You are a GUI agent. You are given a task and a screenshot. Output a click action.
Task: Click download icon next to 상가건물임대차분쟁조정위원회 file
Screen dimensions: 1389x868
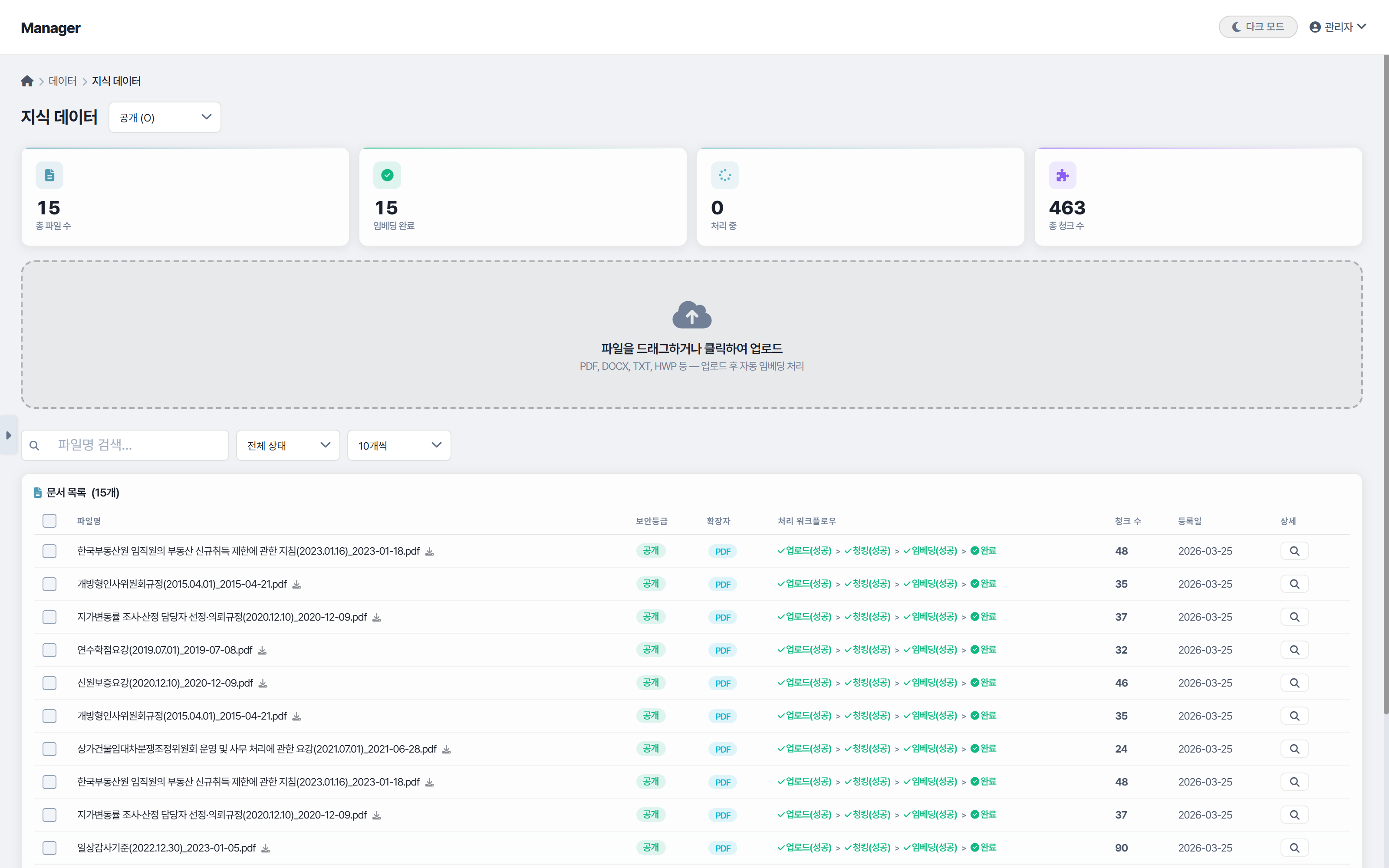pyautogui.click(x=447, y=750)
